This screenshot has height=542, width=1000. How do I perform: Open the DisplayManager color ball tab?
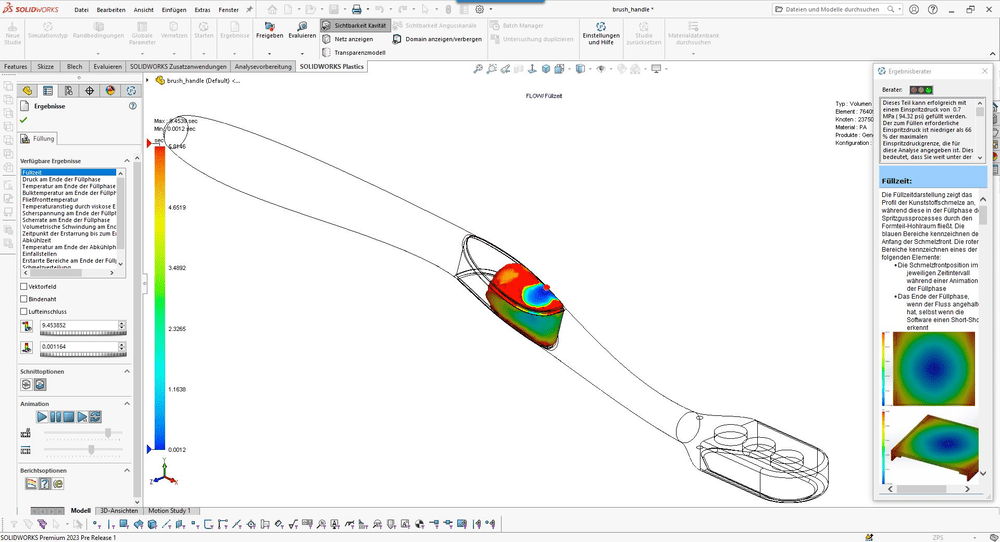click(x=110, y=91)
